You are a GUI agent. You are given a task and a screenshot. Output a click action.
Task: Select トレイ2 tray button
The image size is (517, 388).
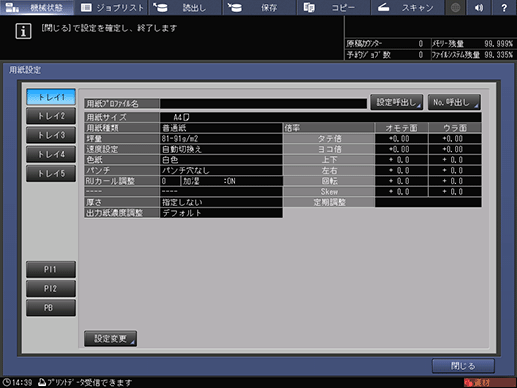[51, 116]
